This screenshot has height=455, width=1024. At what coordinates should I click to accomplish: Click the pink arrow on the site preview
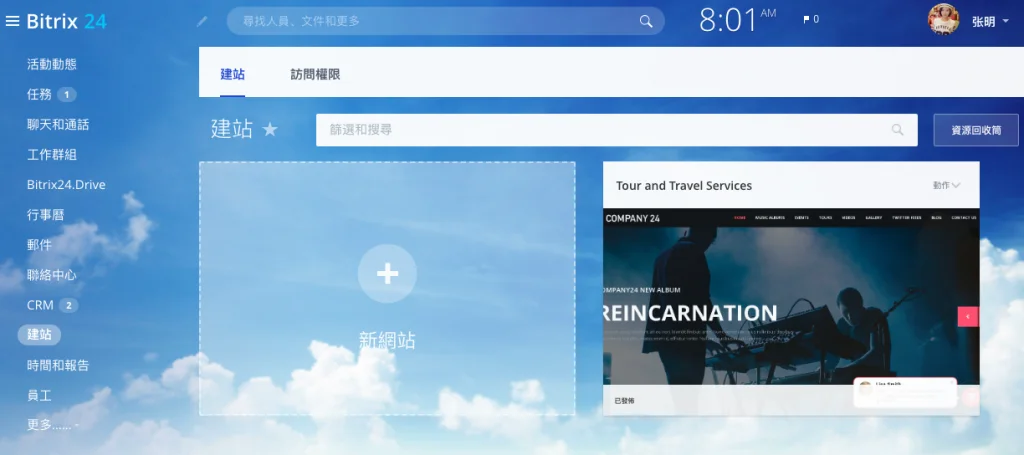968,317
